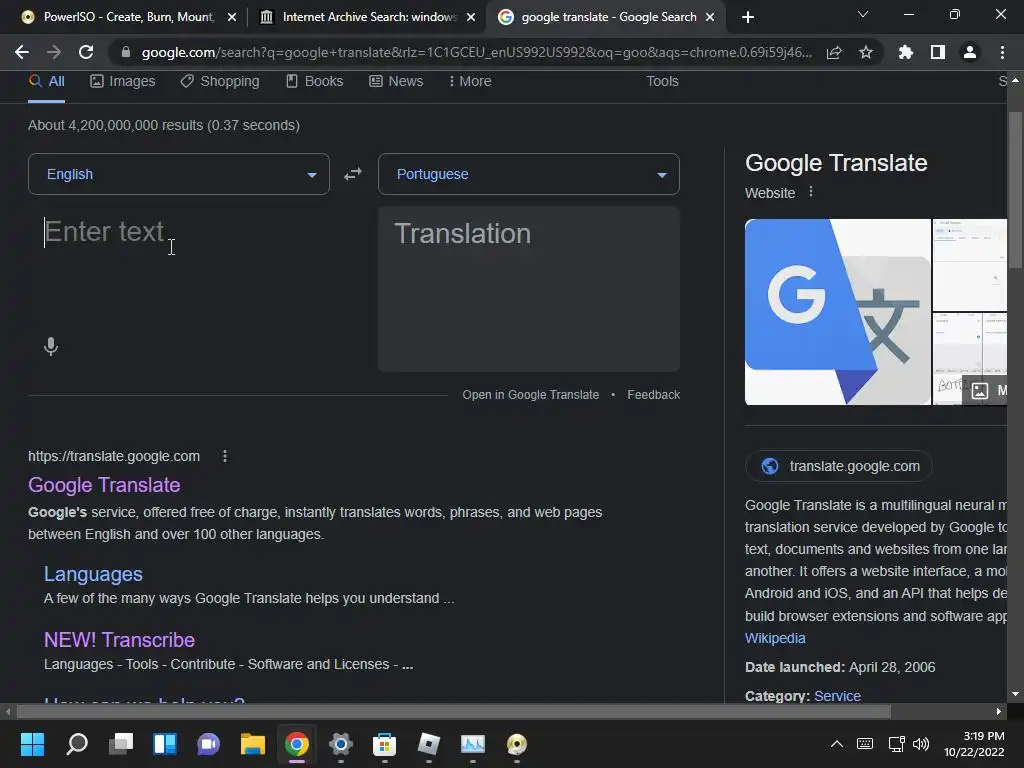Open Chat app from taskbar

(x=209, y=744)
